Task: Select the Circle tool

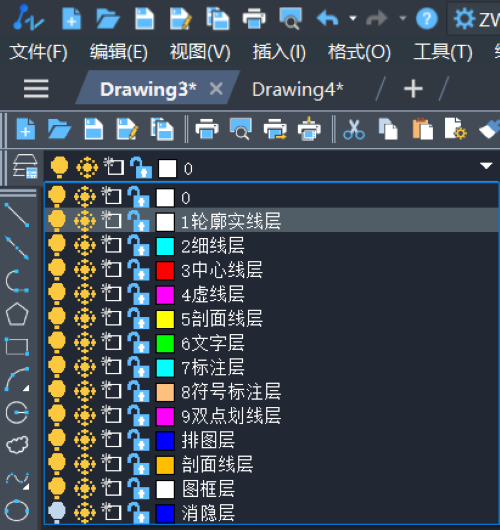Action: point(17,413)
